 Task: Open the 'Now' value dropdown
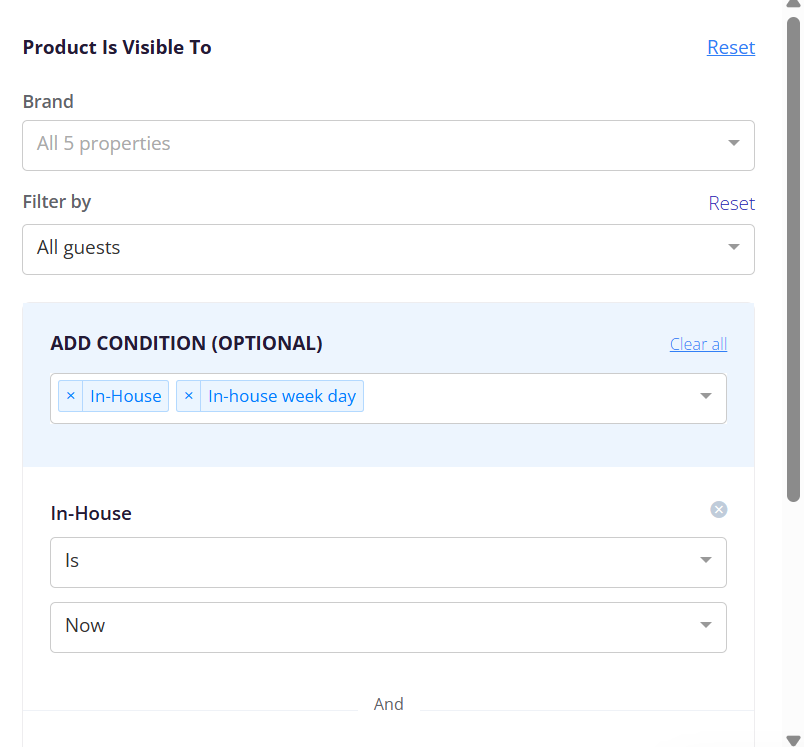click(388, 628)
